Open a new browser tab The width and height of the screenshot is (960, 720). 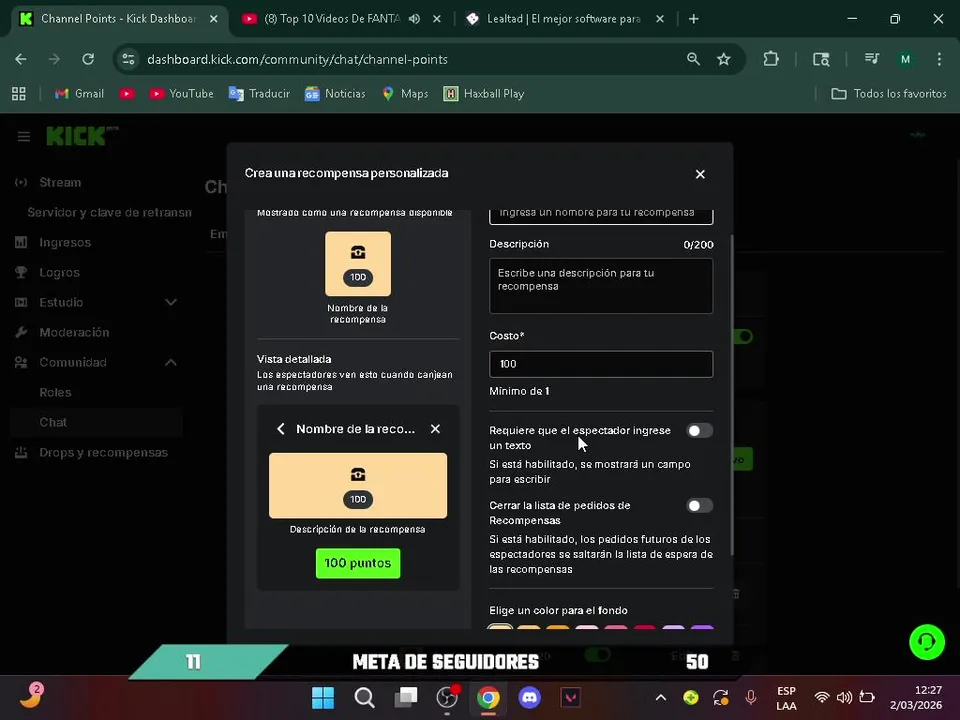[693, 19]
